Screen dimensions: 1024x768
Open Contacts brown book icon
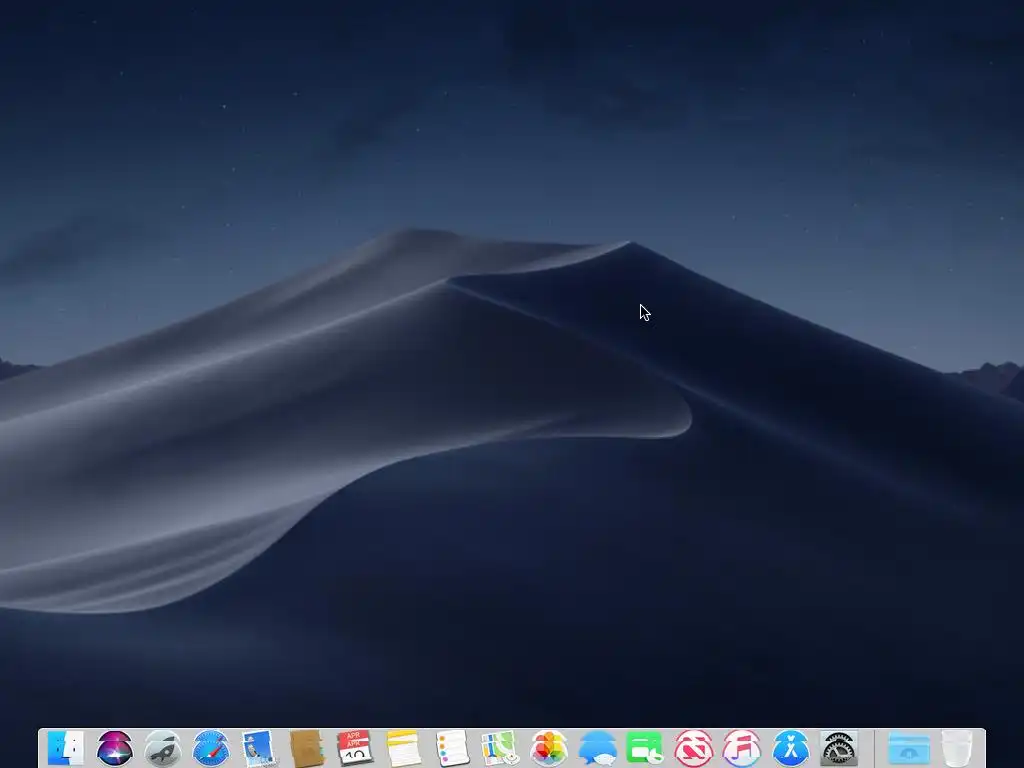pyautogui.click(x=307, y=748)
